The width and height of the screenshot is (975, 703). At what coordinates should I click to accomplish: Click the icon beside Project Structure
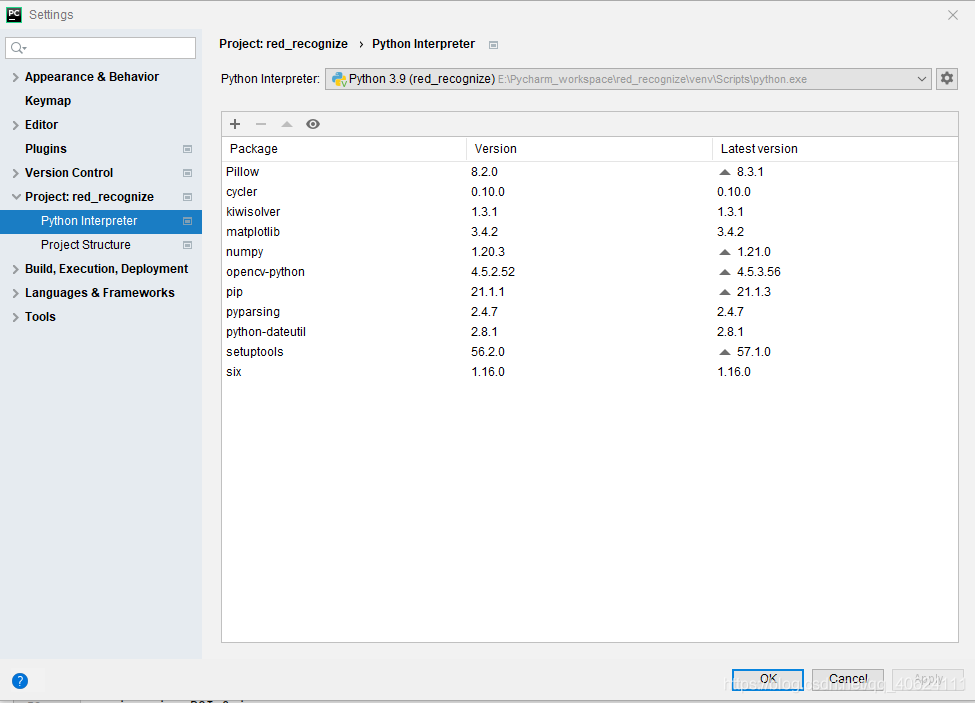(187, 245)
